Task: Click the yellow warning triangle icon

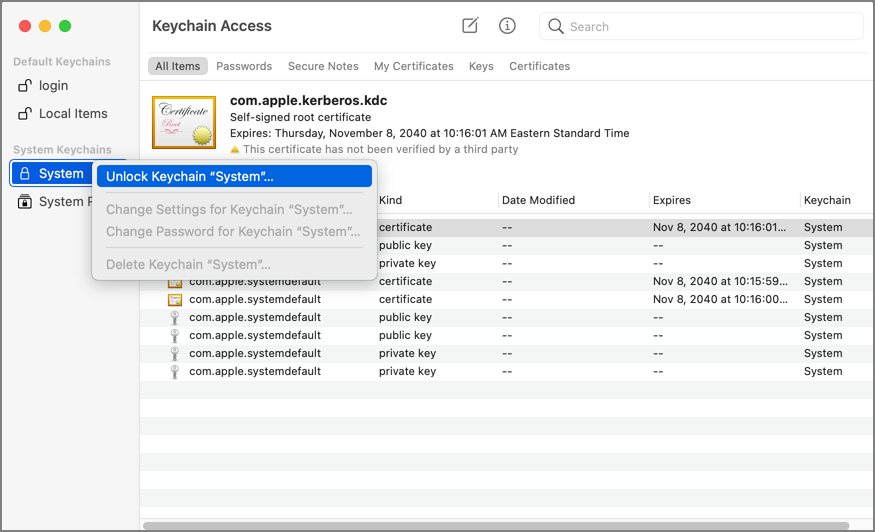Action: click(x=235, y=150)
